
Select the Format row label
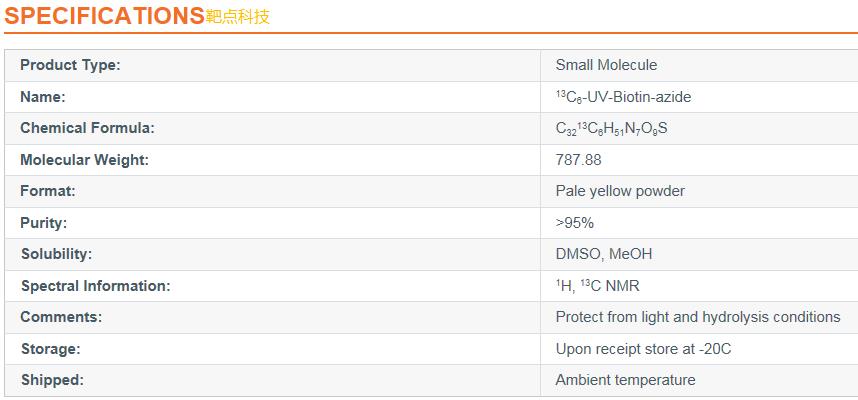tap(48, 192)
